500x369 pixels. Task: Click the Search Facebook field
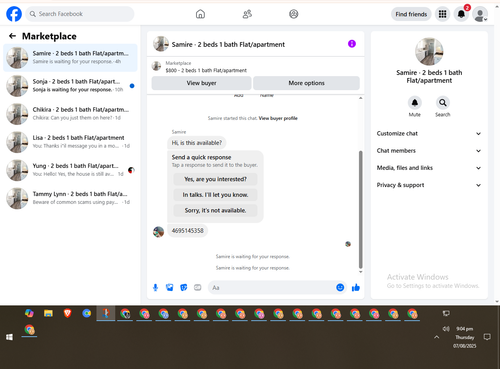pyautogui.click(x=80, y=14)
